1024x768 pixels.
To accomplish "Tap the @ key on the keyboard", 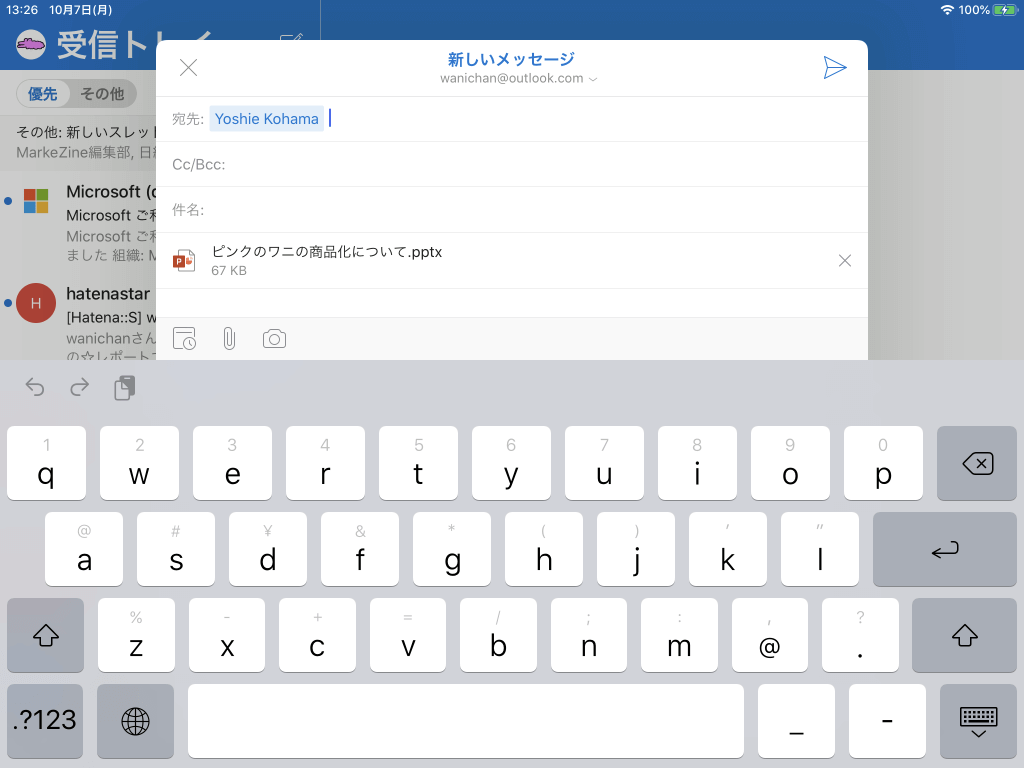I will [770, 635].
